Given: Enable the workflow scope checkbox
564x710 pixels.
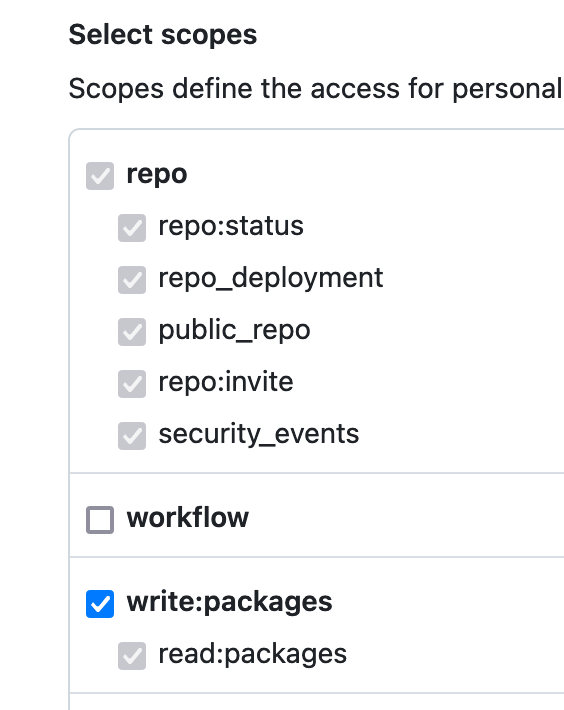Looking at the screenshot, I should coord(100,520).
